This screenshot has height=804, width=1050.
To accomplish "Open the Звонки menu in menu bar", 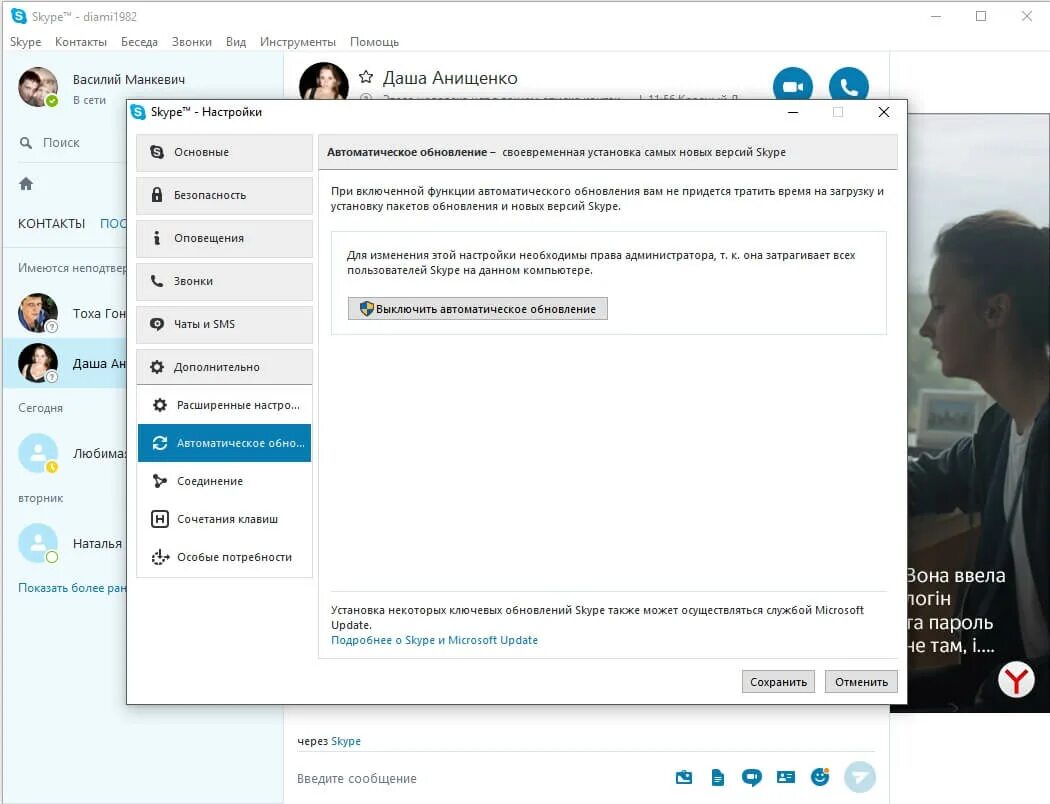I will (x=192, y=42).
